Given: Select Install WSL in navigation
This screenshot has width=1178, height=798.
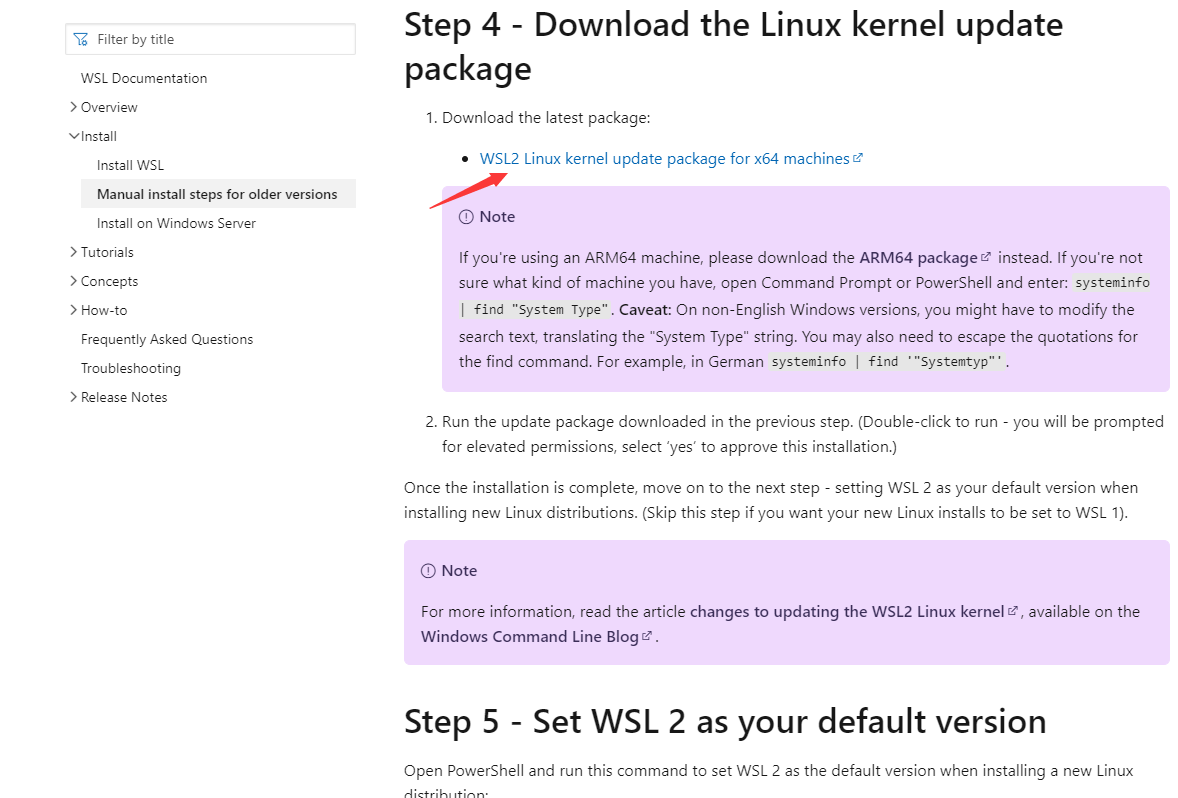Looking at the screenshot, I should [130, 165].
